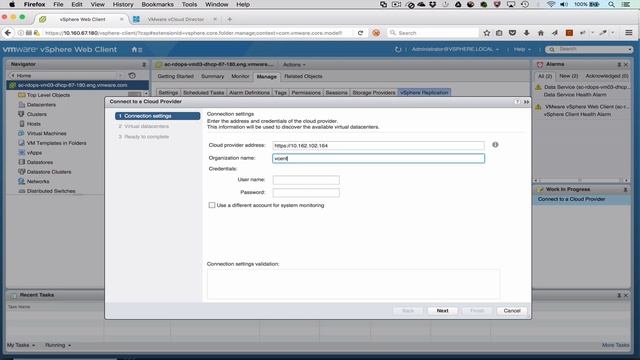Viewport: 640px width, 360px height.
Task: Switch to the Manage tab
Action: click(x=267, y=76)
